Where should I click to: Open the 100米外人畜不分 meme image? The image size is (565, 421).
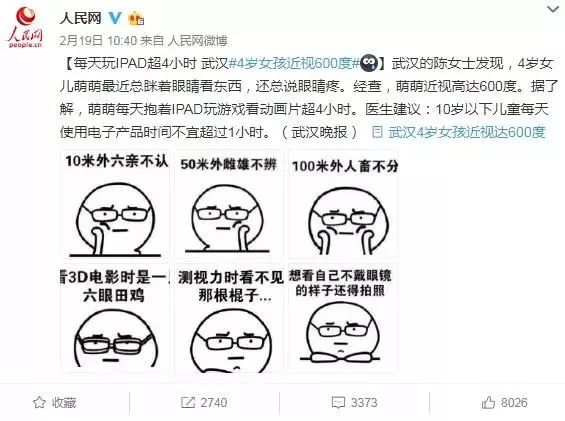(343, 204)
